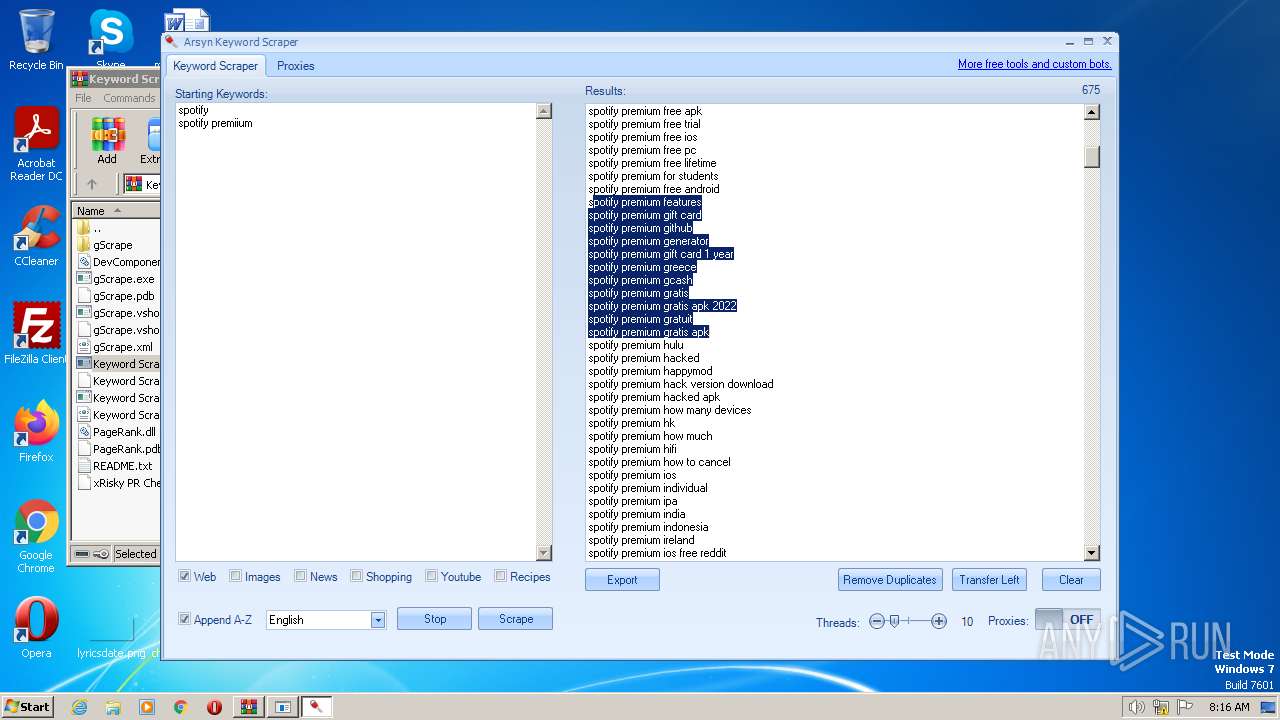Screen dimensions: 1280x720
Task: Switch to the Proxies tab
Action: (x=296, y=66)
